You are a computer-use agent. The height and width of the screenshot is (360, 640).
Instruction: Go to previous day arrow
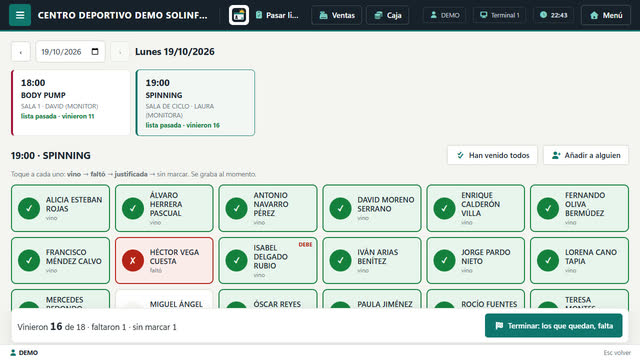20,52
